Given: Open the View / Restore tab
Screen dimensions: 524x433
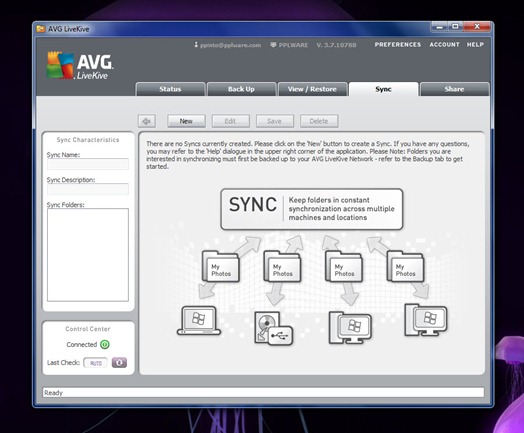Looking at the screenshot, I should coord(312,89).
